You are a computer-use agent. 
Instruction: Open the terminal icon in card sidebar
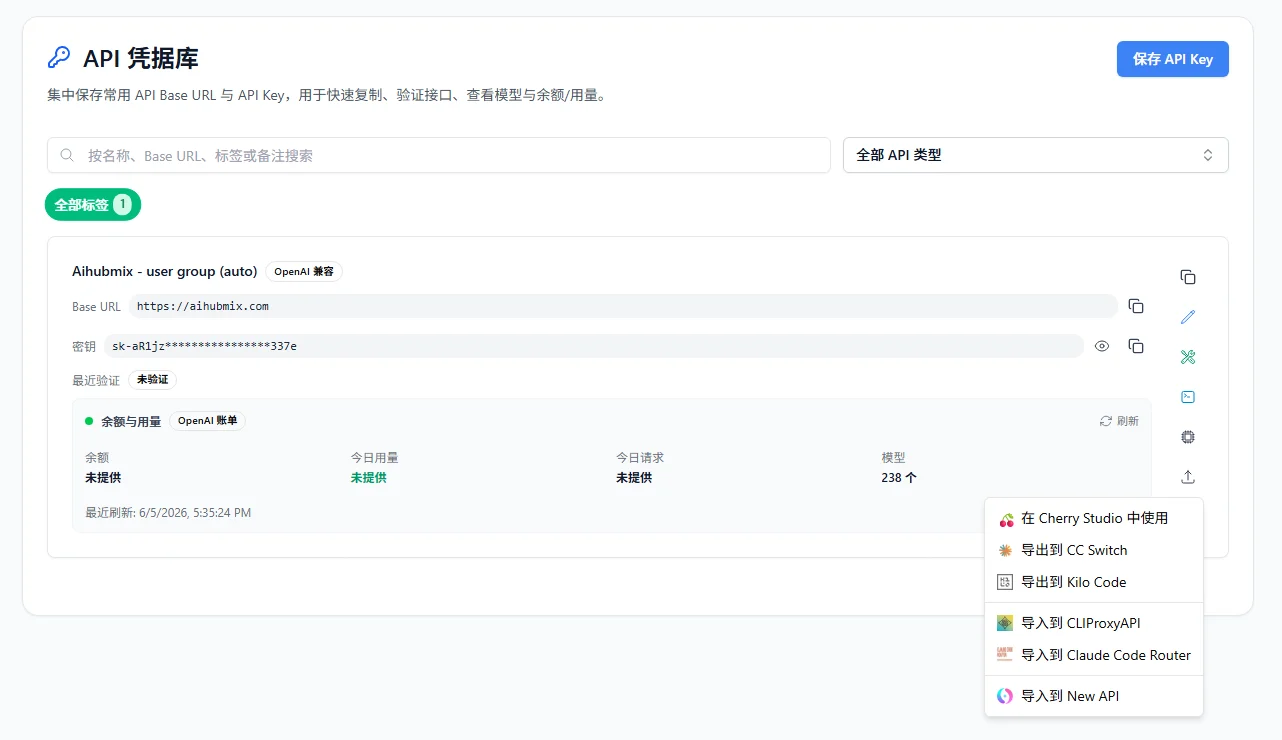[x=1188, y=397]
